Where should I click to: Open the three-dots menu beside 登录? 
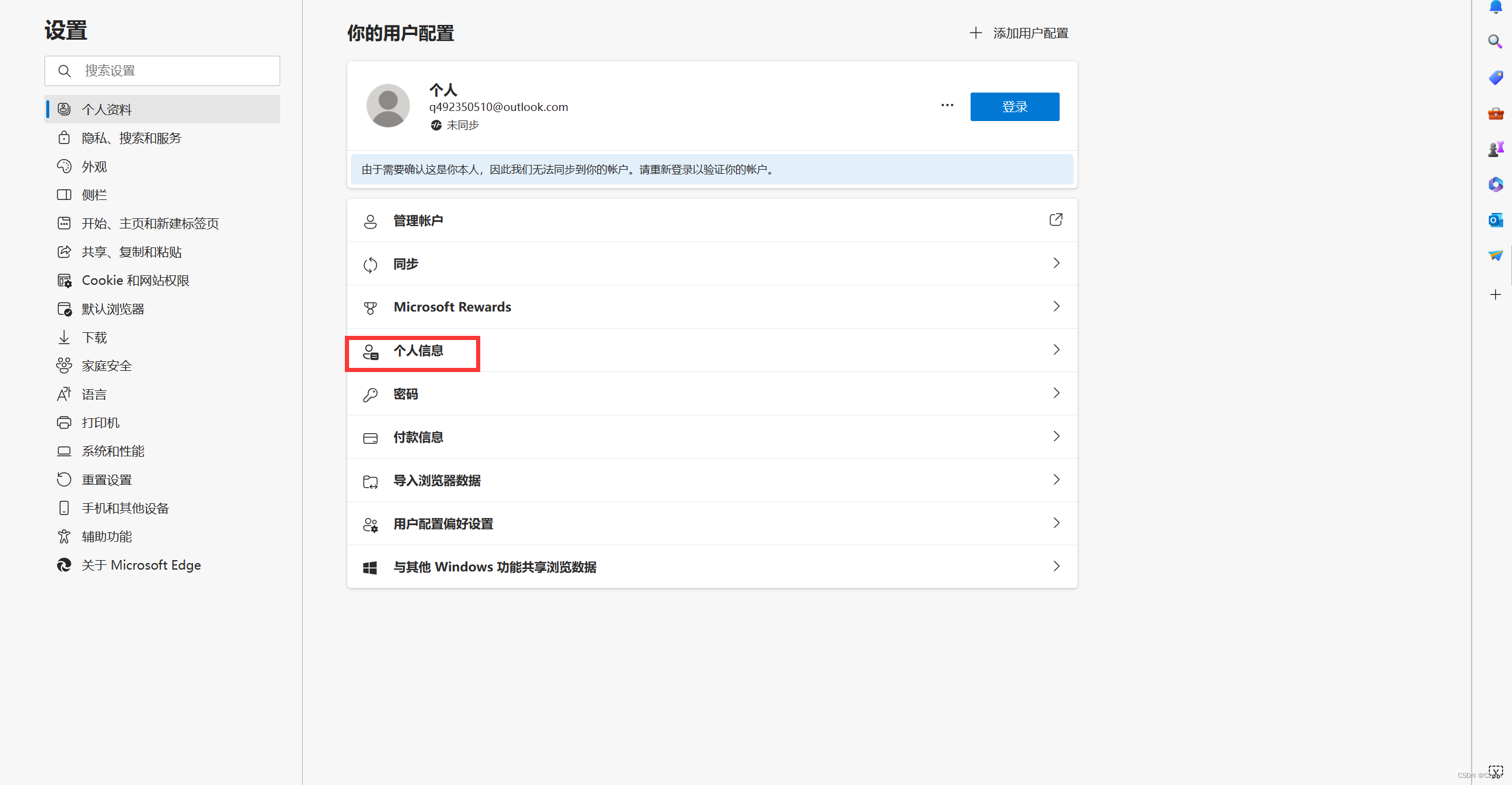(947, 106)
